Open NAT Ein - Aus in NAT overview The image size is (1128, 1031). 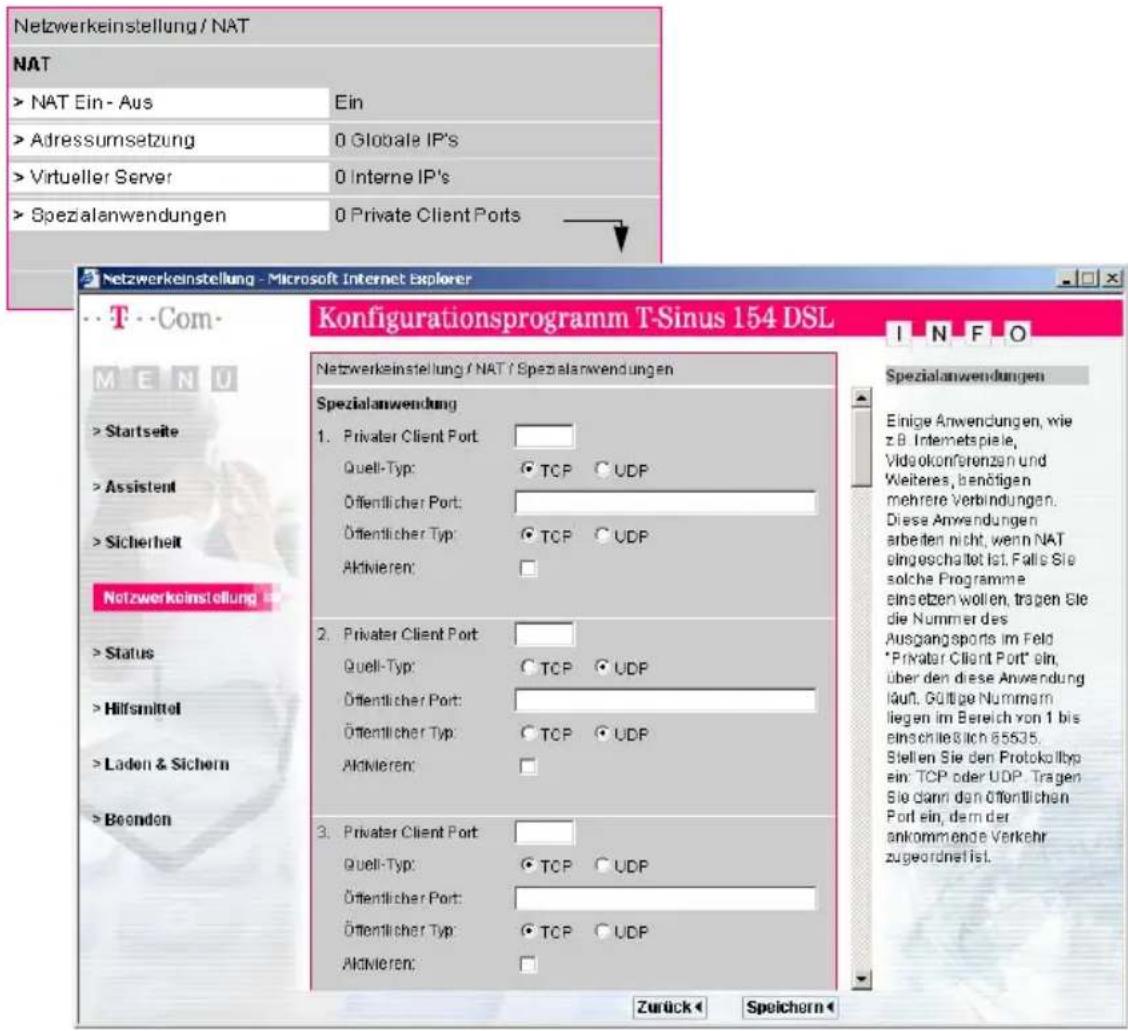coord(170,102)
